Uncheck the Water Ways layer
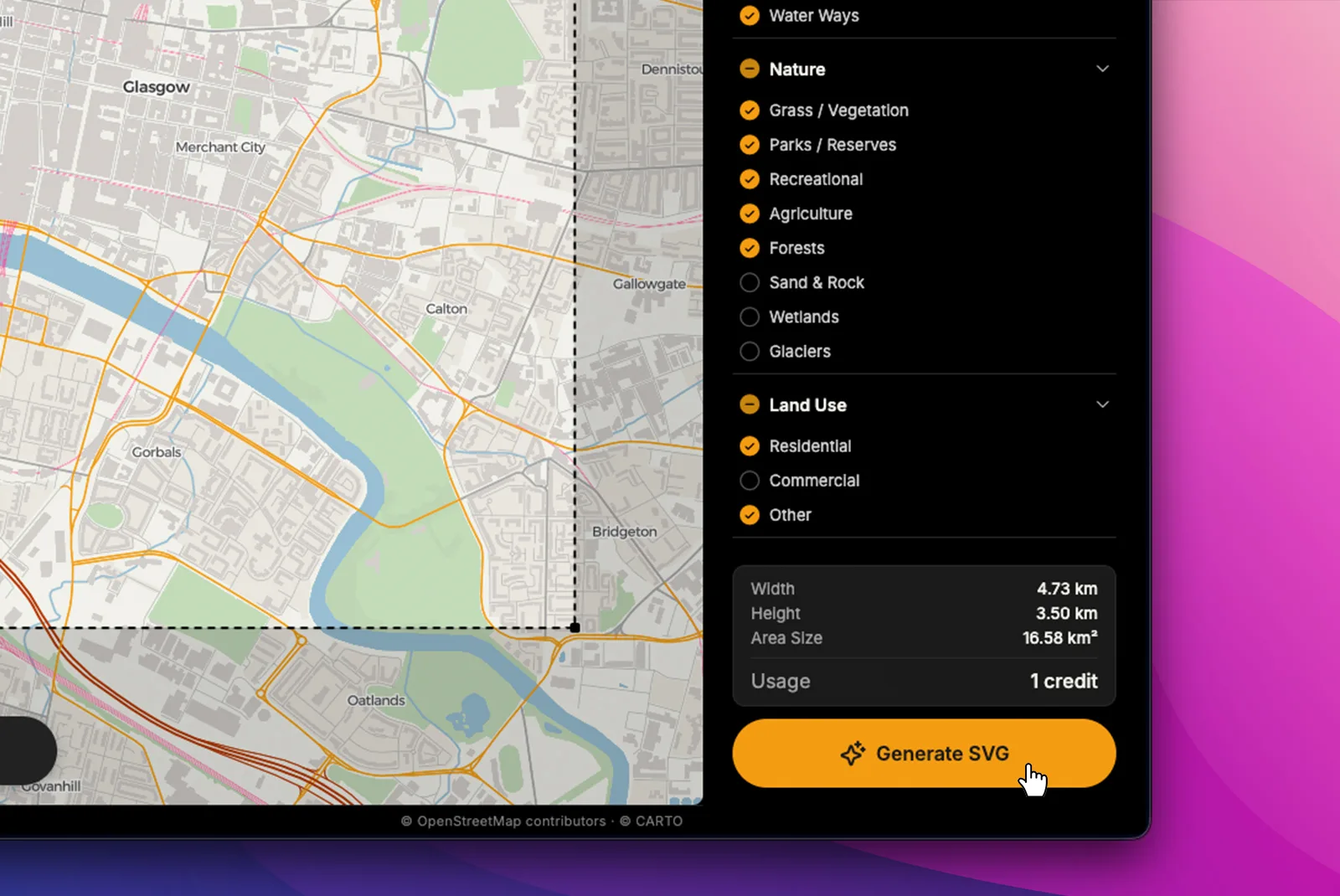Viewport: 1340px width, 896px height. (750, 15)
